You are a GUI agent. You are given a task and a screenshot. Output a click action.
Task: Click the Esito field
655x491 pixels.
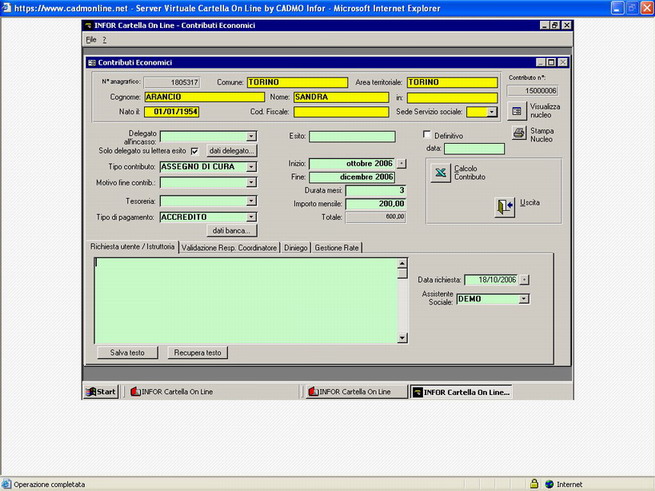pos(352,136)
